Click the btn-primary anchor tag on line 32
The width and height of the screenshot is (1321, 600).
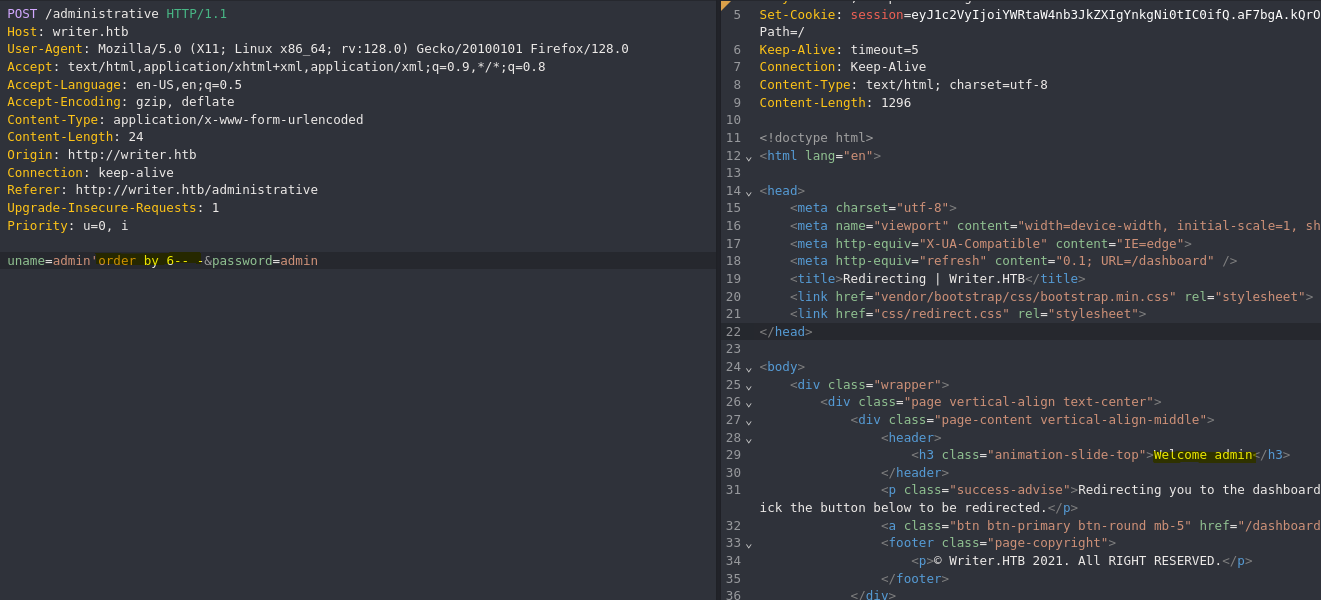pos(1100,526)
